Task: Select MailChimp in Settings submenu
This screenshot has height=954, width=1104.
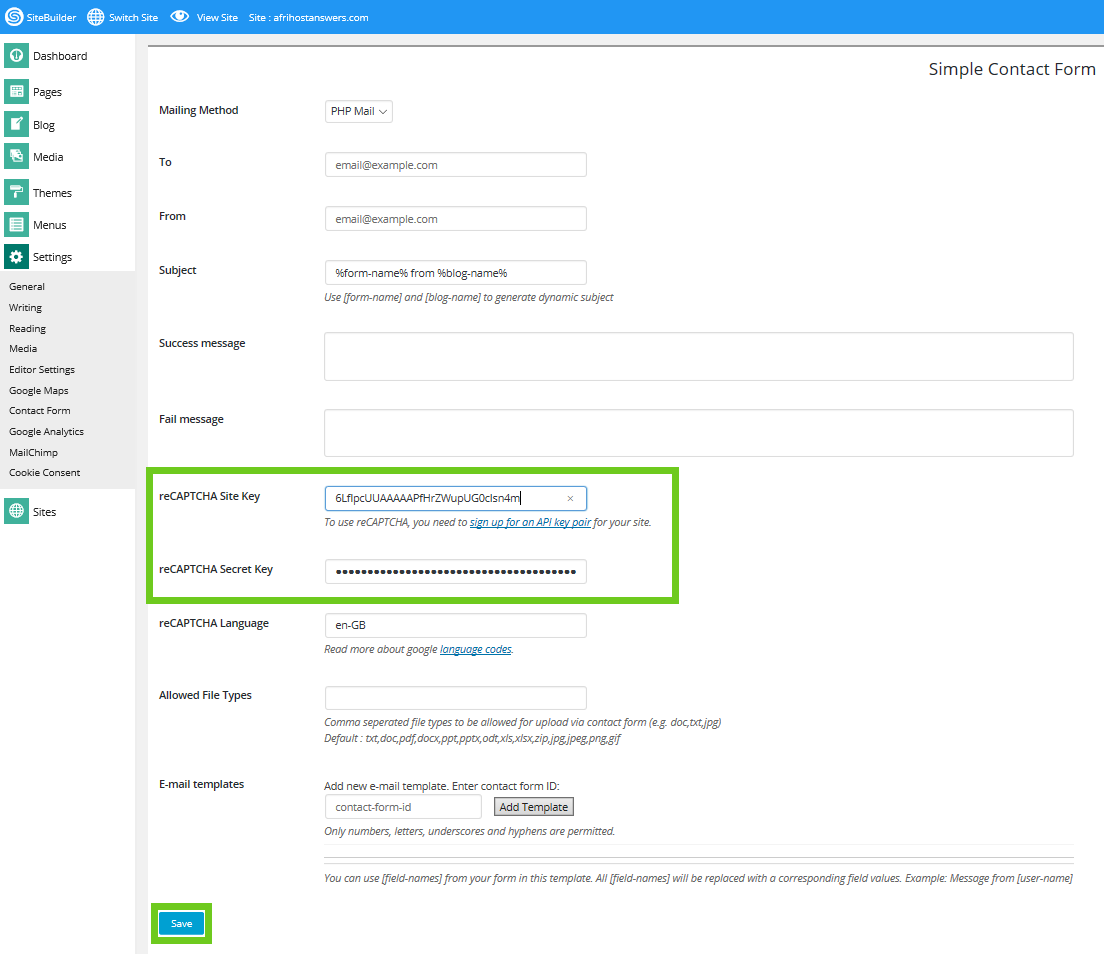Action: [x=33, y=452]
